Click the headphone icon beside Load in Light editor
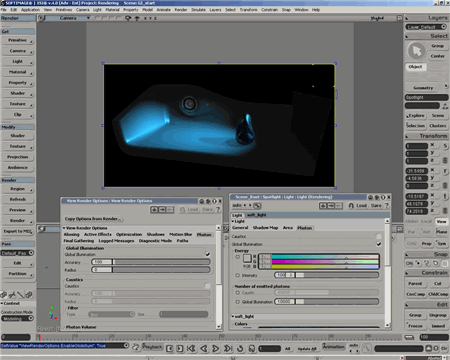Image resolution: width=450 pixels, height=360 pixels. pos(351,206)
